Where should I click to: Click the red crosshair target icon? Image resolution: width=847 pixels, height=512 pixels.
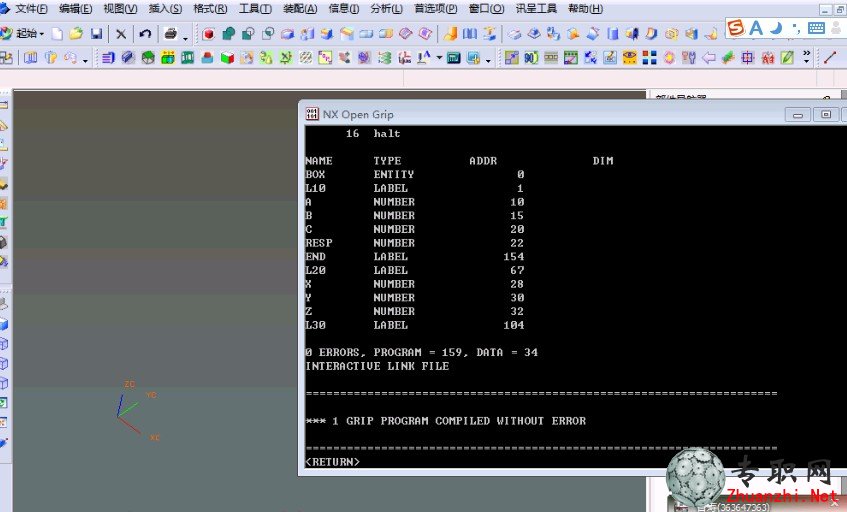pyautogui.click(x=748, y=57)
